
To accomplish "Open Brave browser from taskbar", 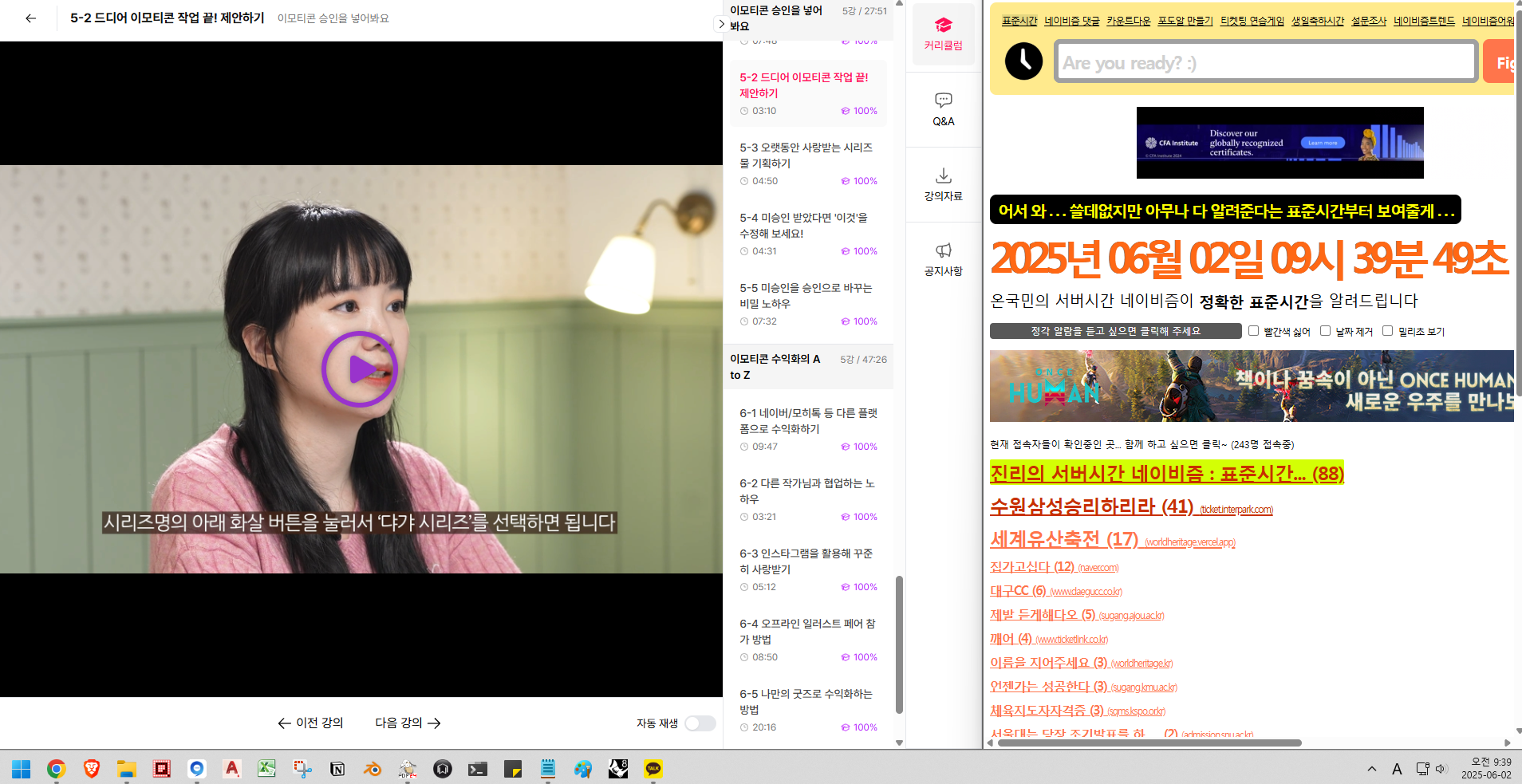I will coord(92,769).
